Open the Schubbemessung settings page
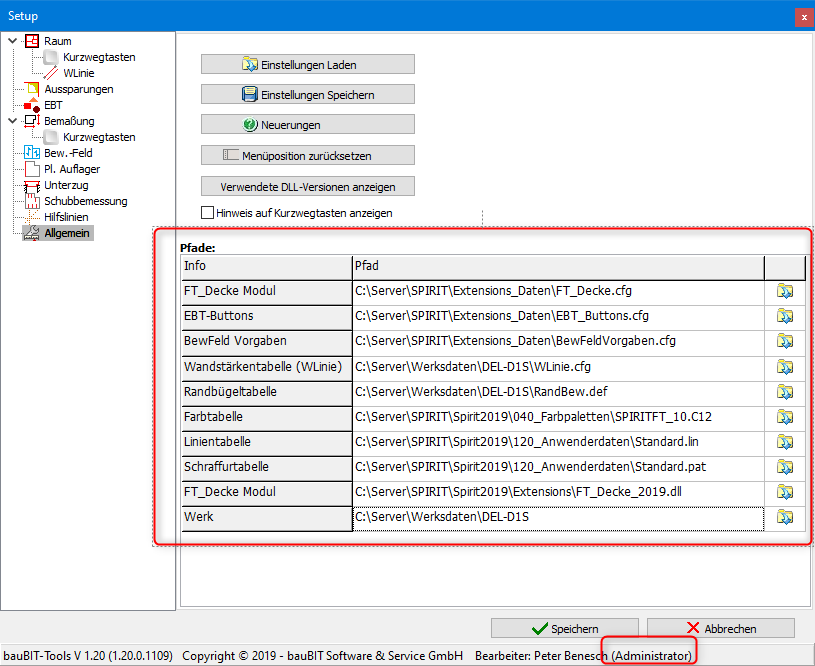Viewport: 815px width, 666px height. pyautogui.click(x=86, y=201)
